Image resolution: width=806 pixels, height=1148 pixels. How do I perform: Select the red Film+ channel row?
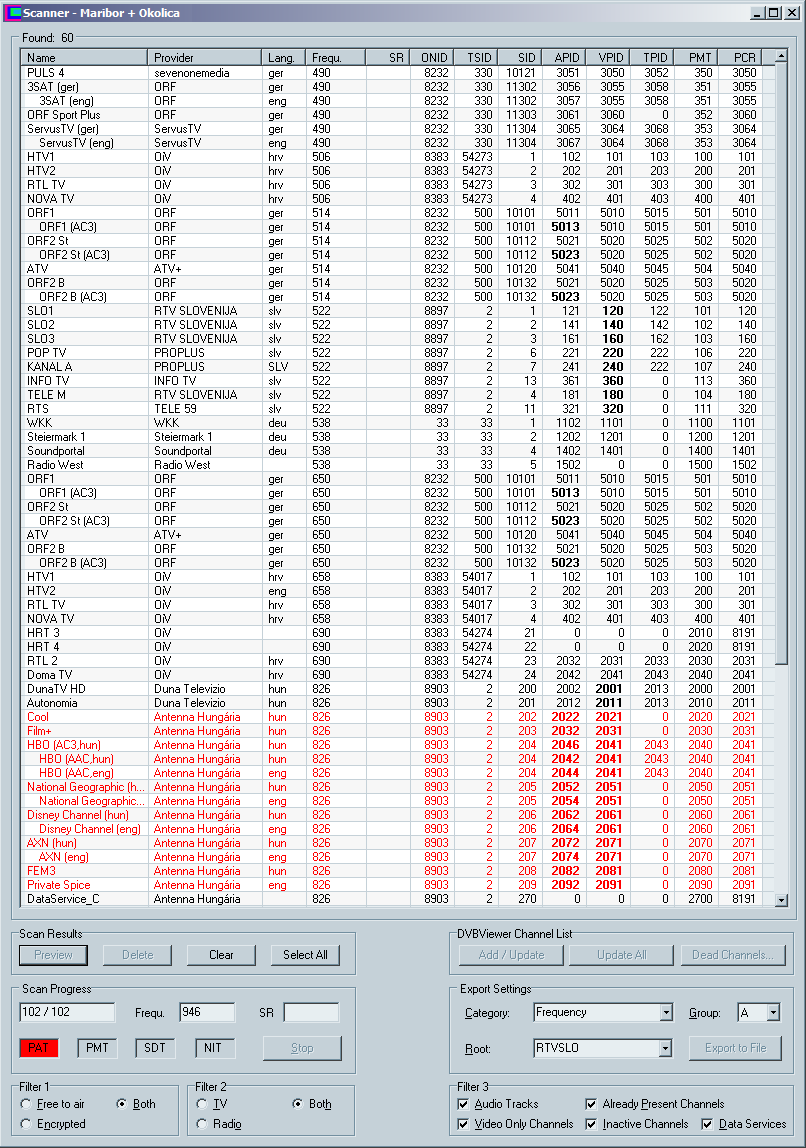coord(397,731)
